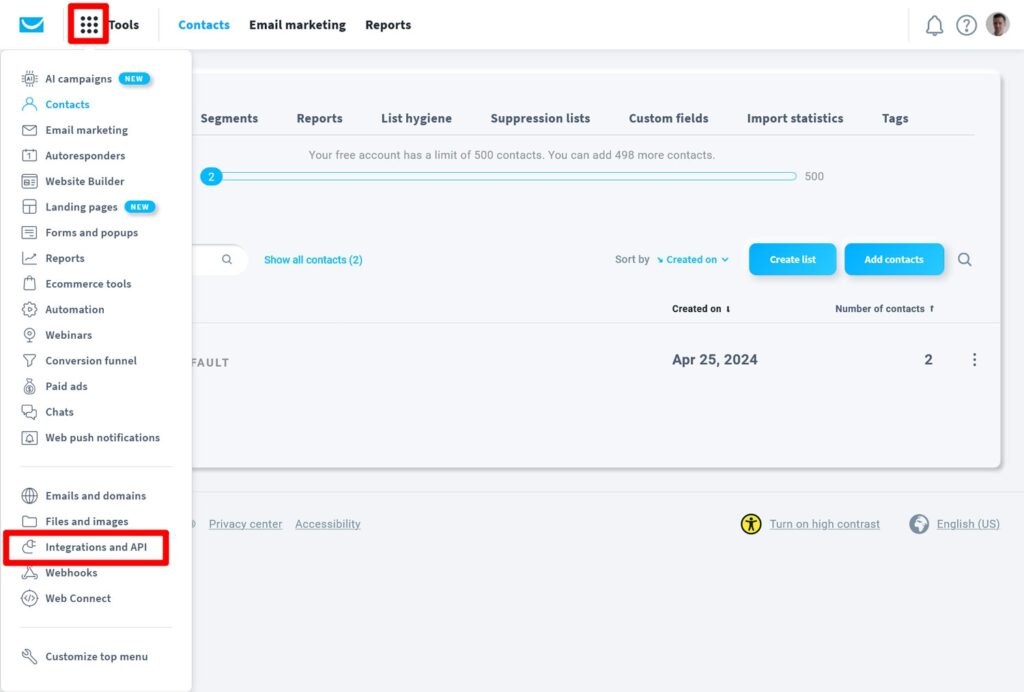Viewport: 1024px width, 692px height.
Task: Open the English (US) language dropdown
Action: [x=966, y=524]
